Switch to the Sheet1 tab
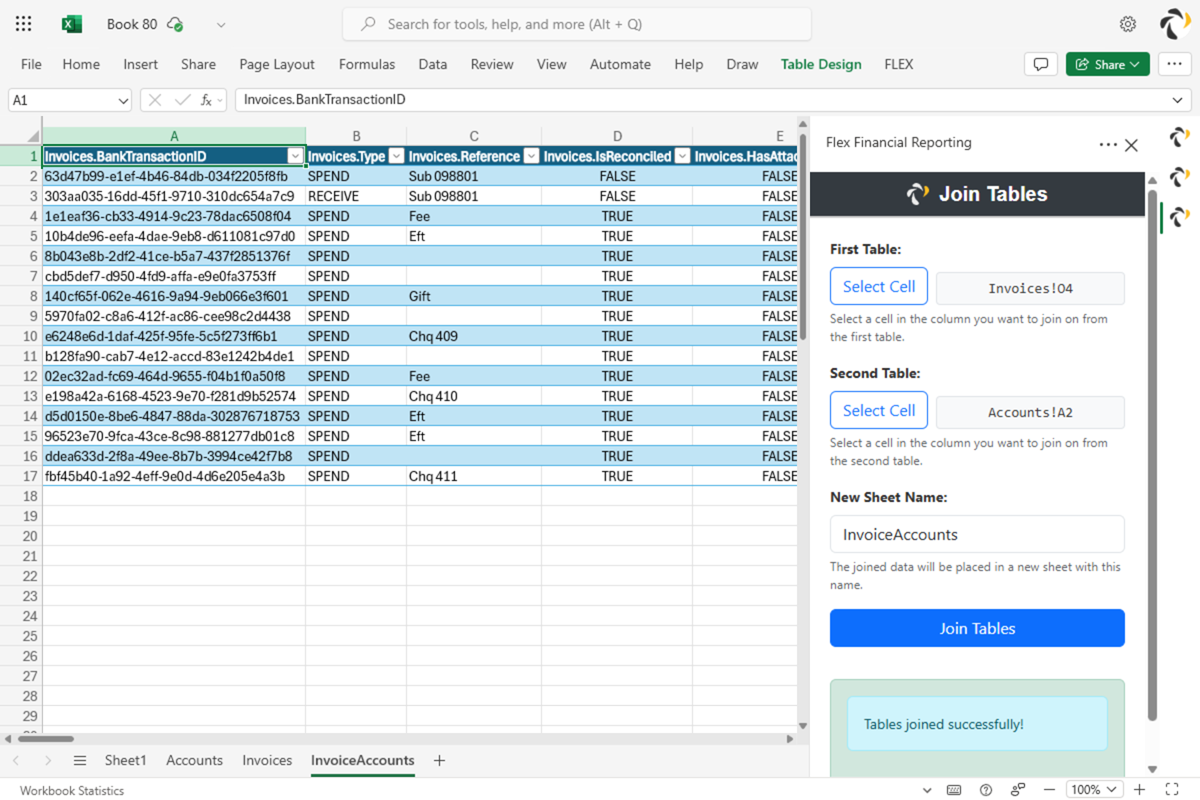Viewport: 1200px width, 800px height. coord(125,761)
